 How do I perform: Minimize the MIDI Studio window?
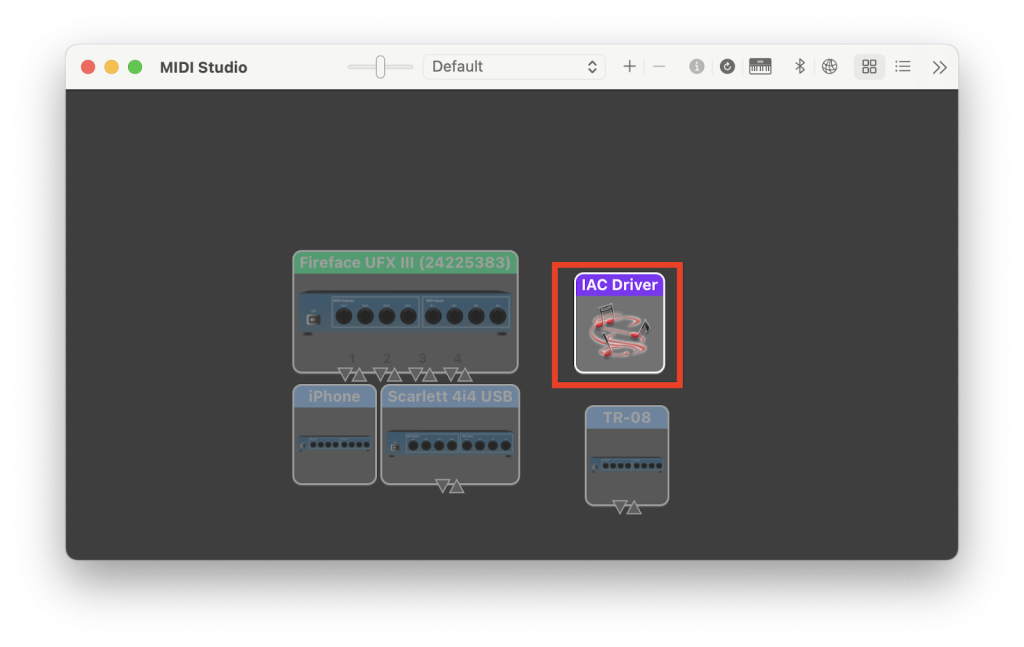pyautogui.click(x=112, y=67)
